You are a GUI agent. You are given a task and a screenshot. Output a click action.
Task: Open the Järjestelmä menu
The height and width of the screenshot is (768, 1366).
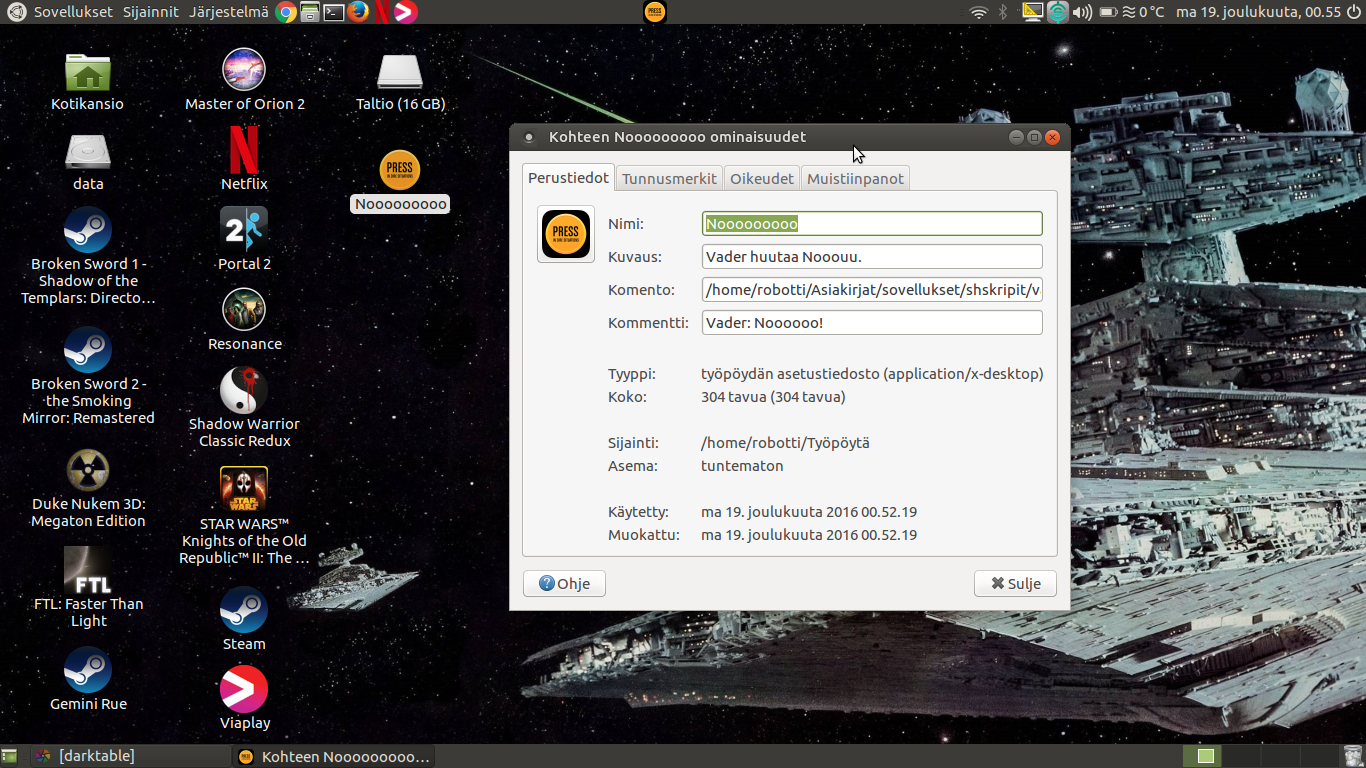click(227, 12)
